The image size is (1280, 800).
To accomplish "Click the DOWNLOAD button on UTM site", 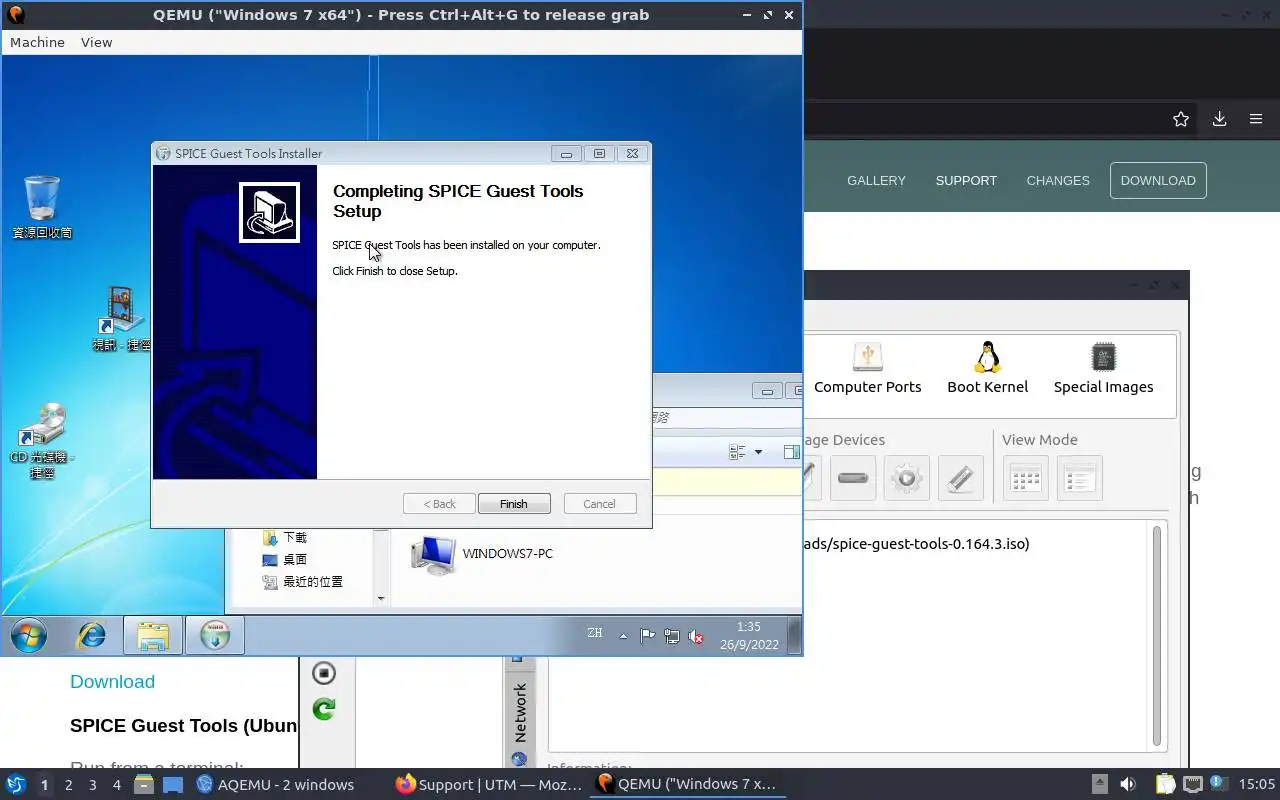I will (x=1158, y=181).
